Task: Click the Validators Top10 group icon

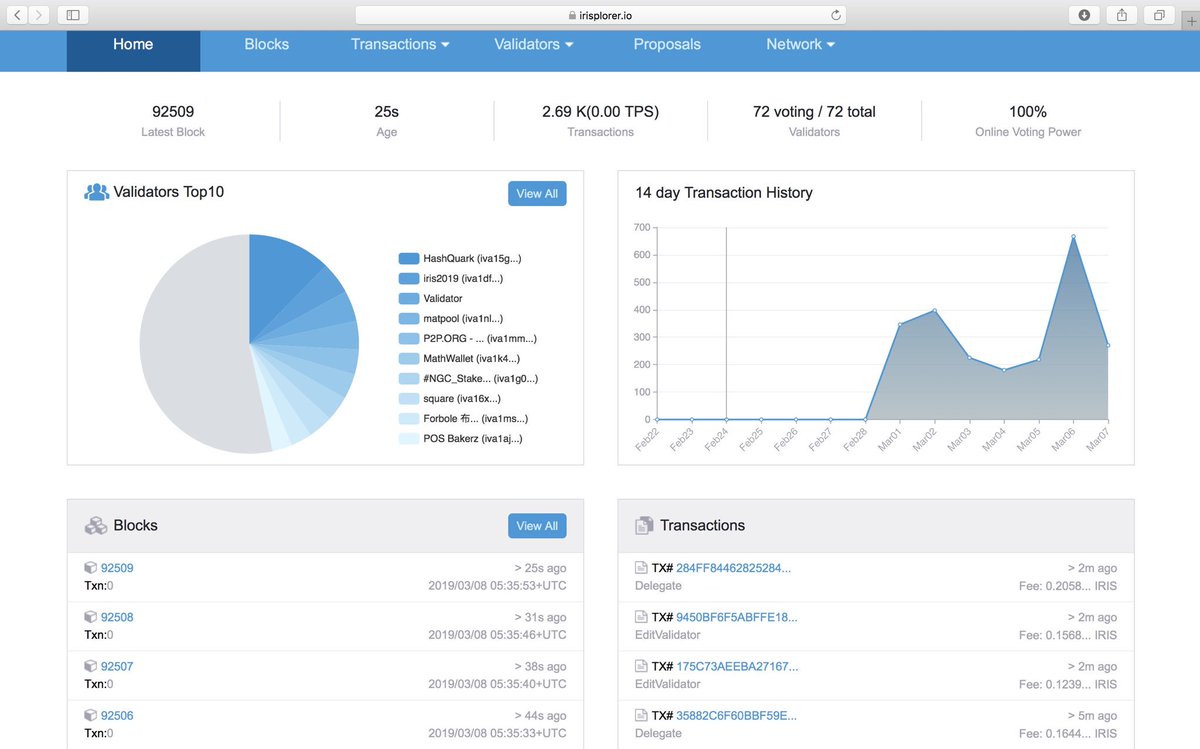Action: tap(94, 191)
